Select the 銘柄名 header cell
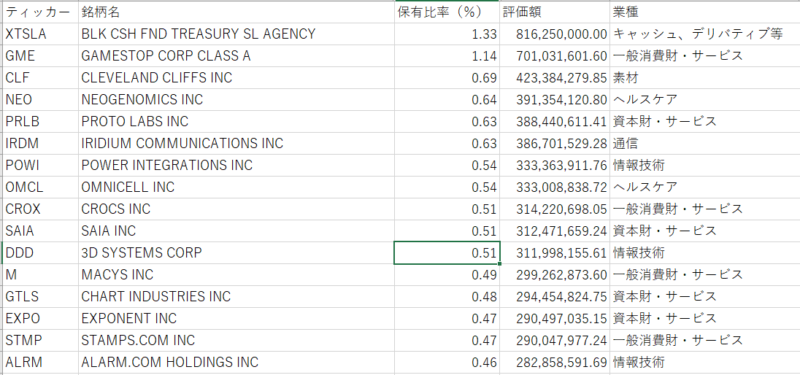The height and width of the screenshot is (375, 800). (236, 12)
